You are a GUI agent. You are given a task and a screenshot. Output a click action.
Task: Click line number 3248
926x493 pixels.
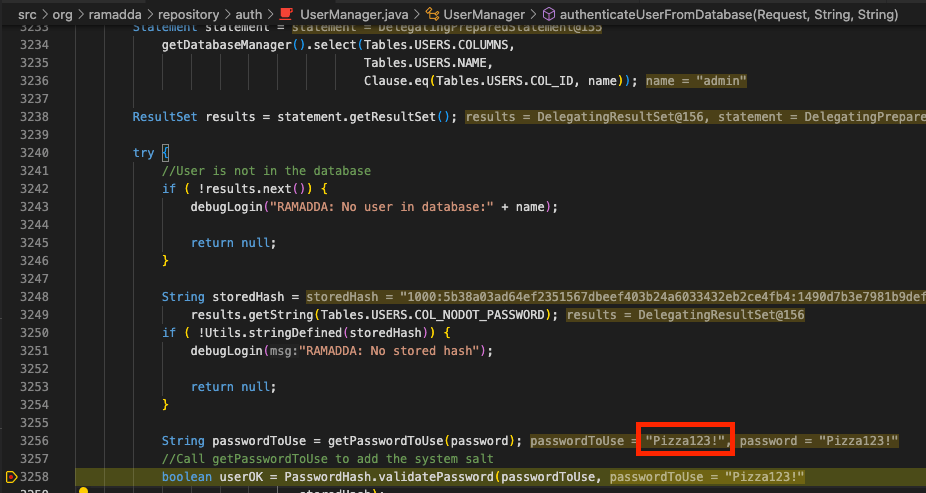point(34,296)
